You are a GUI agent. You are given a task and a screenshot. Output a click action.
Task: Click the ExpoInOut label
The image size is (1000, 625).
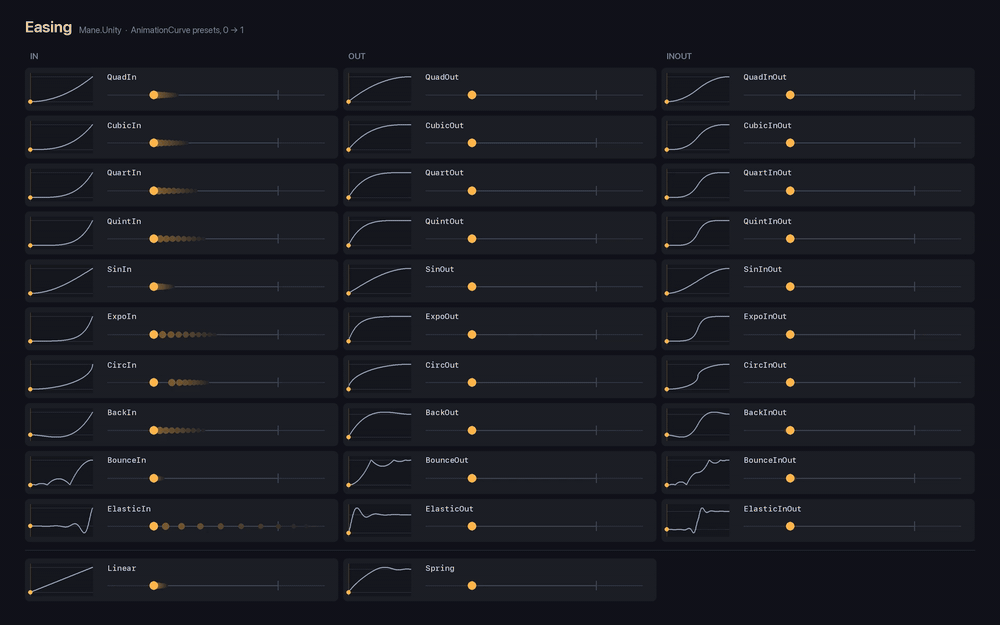[x=765, y=316]
